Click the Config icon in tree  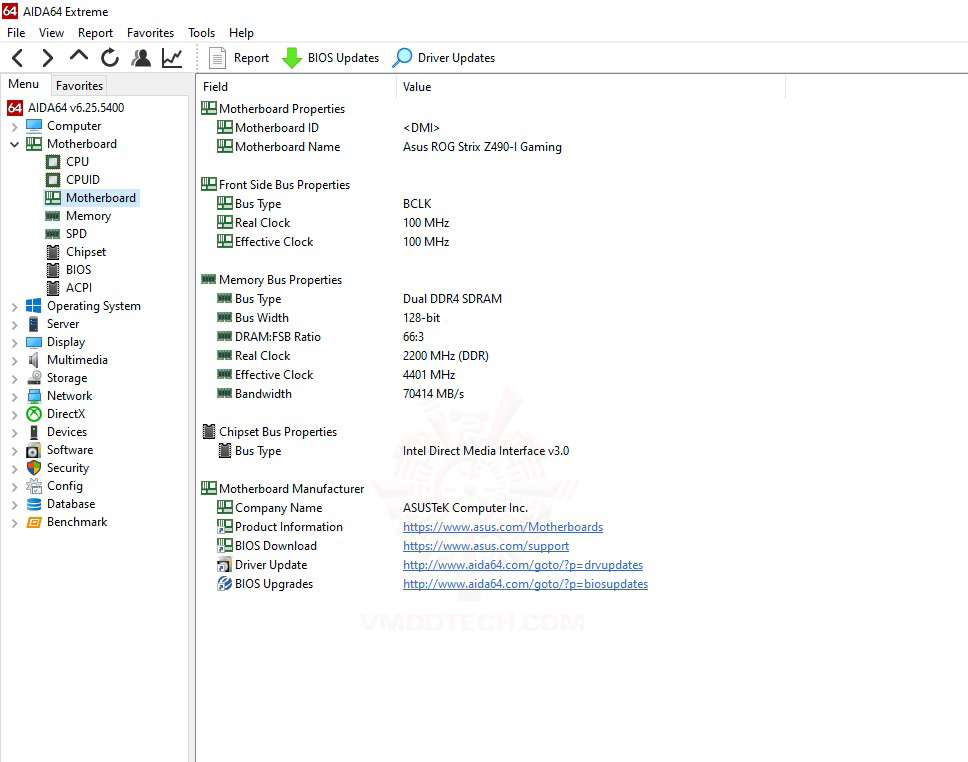point(34,486)
